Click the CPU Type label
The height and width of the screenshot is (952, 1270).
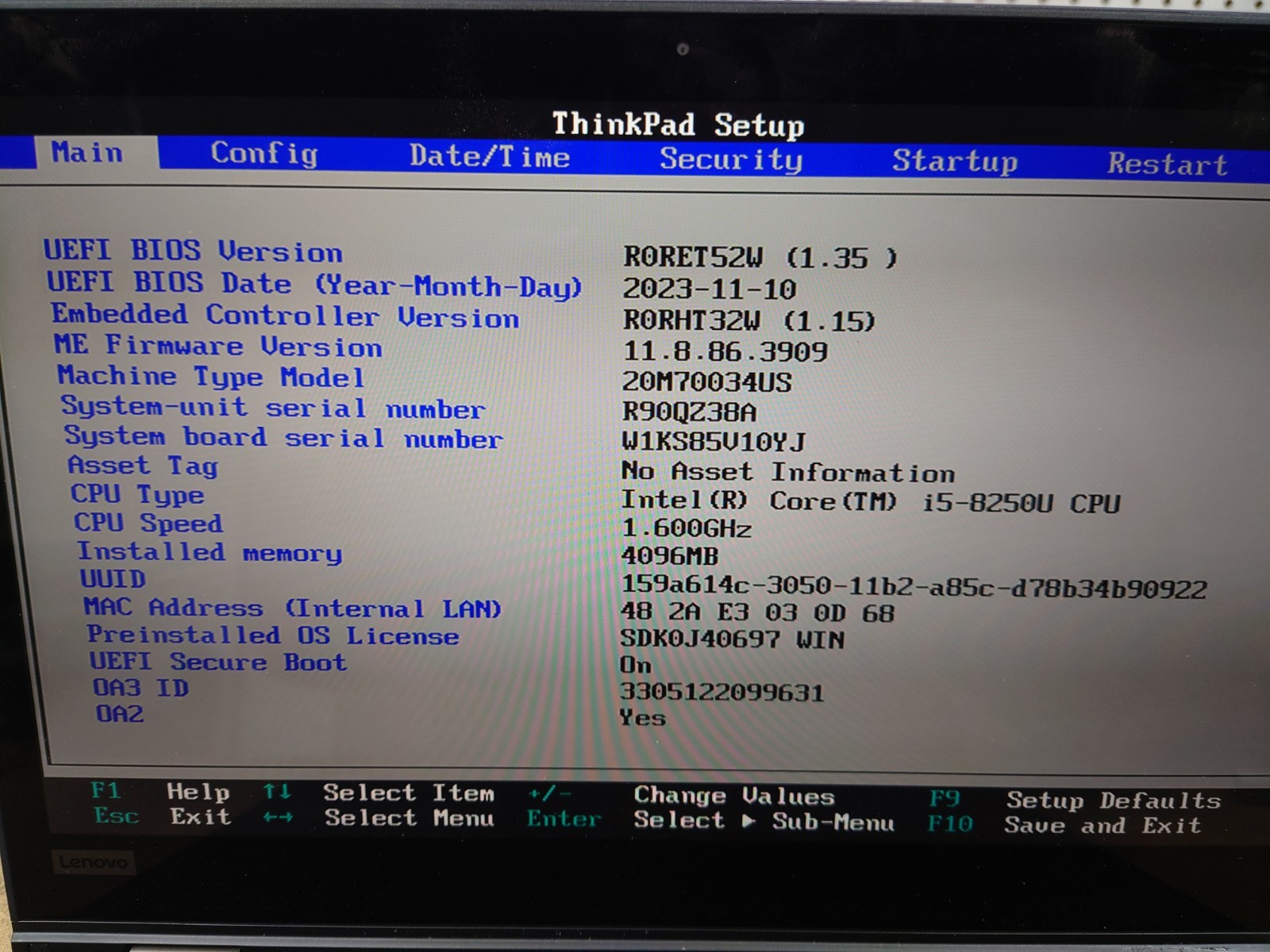(137, 495)
